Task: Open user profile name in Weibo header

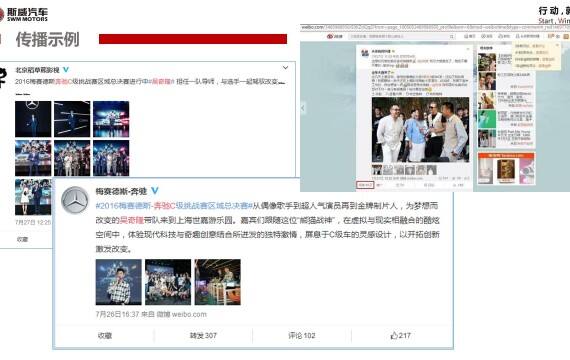Action: point(527,36)
